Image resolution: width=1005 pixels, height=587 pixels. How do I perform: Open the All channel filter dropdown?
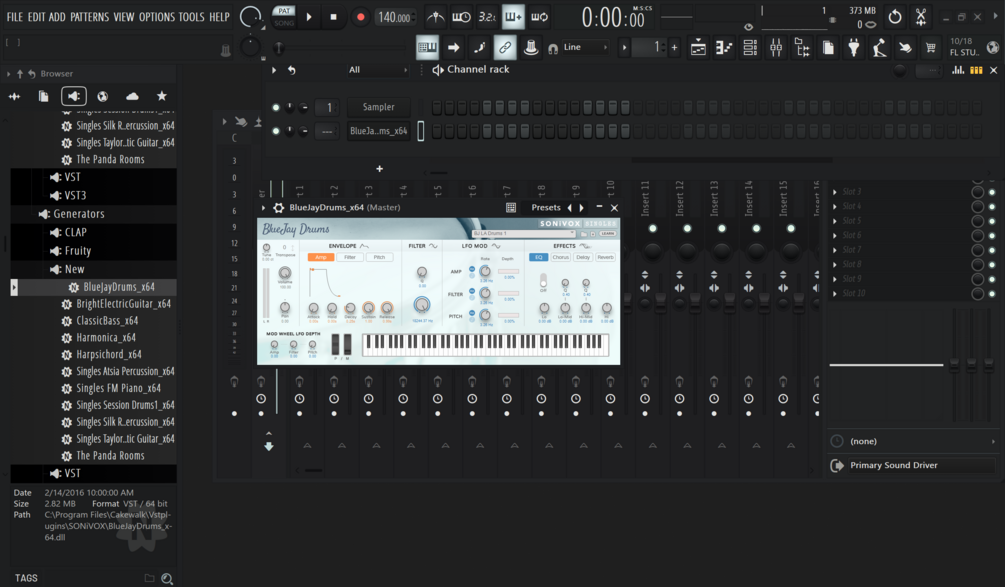click(378, 70)
